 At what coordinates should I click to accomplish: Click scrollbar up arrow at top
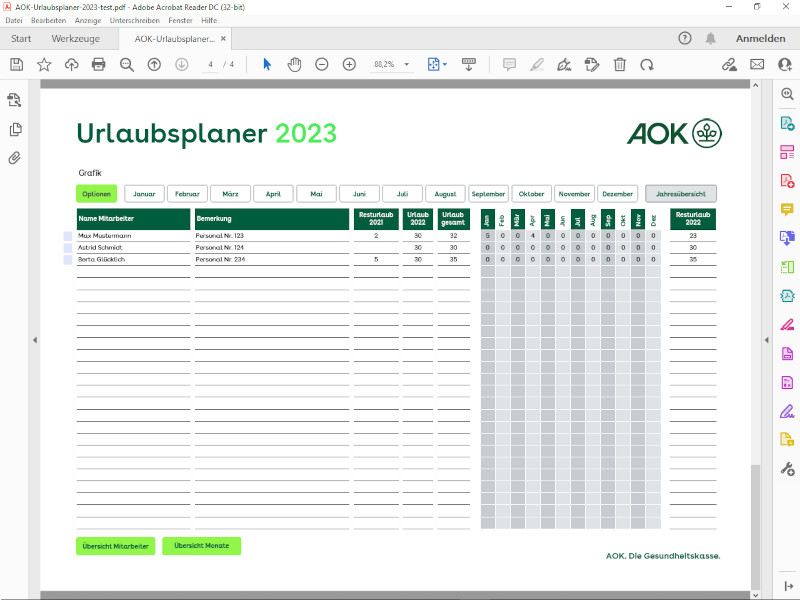click(x=756, y=85)
